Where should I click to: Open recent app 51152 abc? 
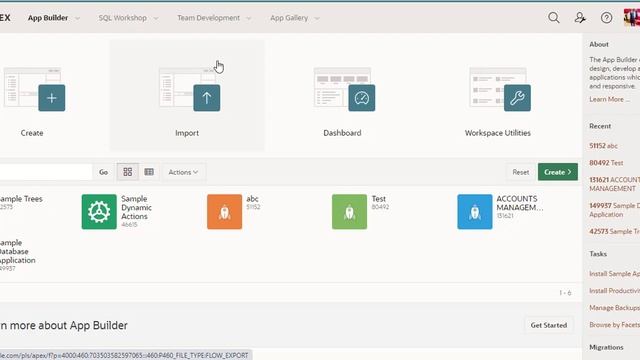coord(603,146)
